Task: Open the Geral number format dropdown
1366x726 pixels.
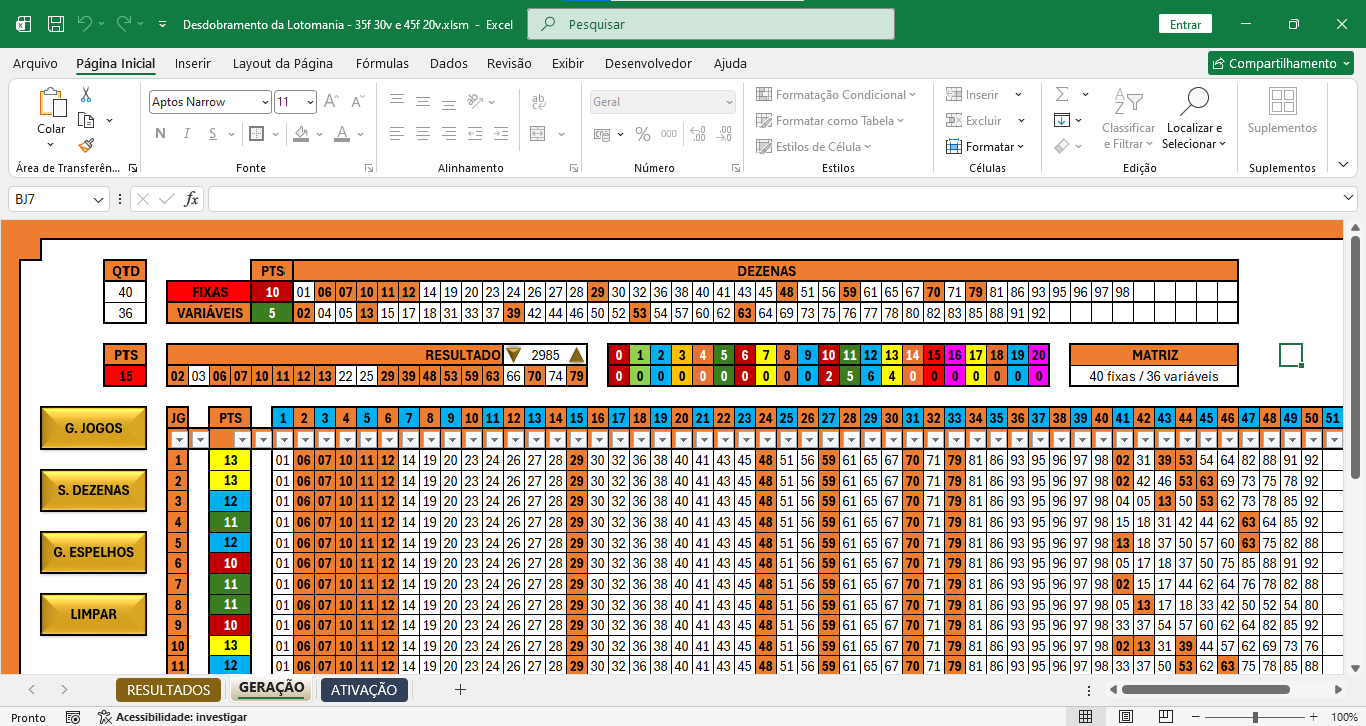Action: click(x=727, y=102)
